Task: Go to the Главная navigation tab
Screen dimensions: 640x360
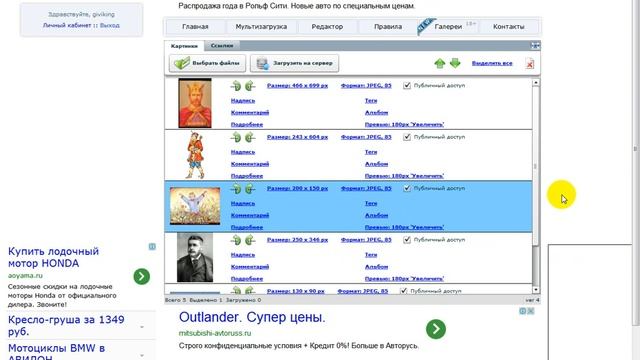Action: point(195,27)
